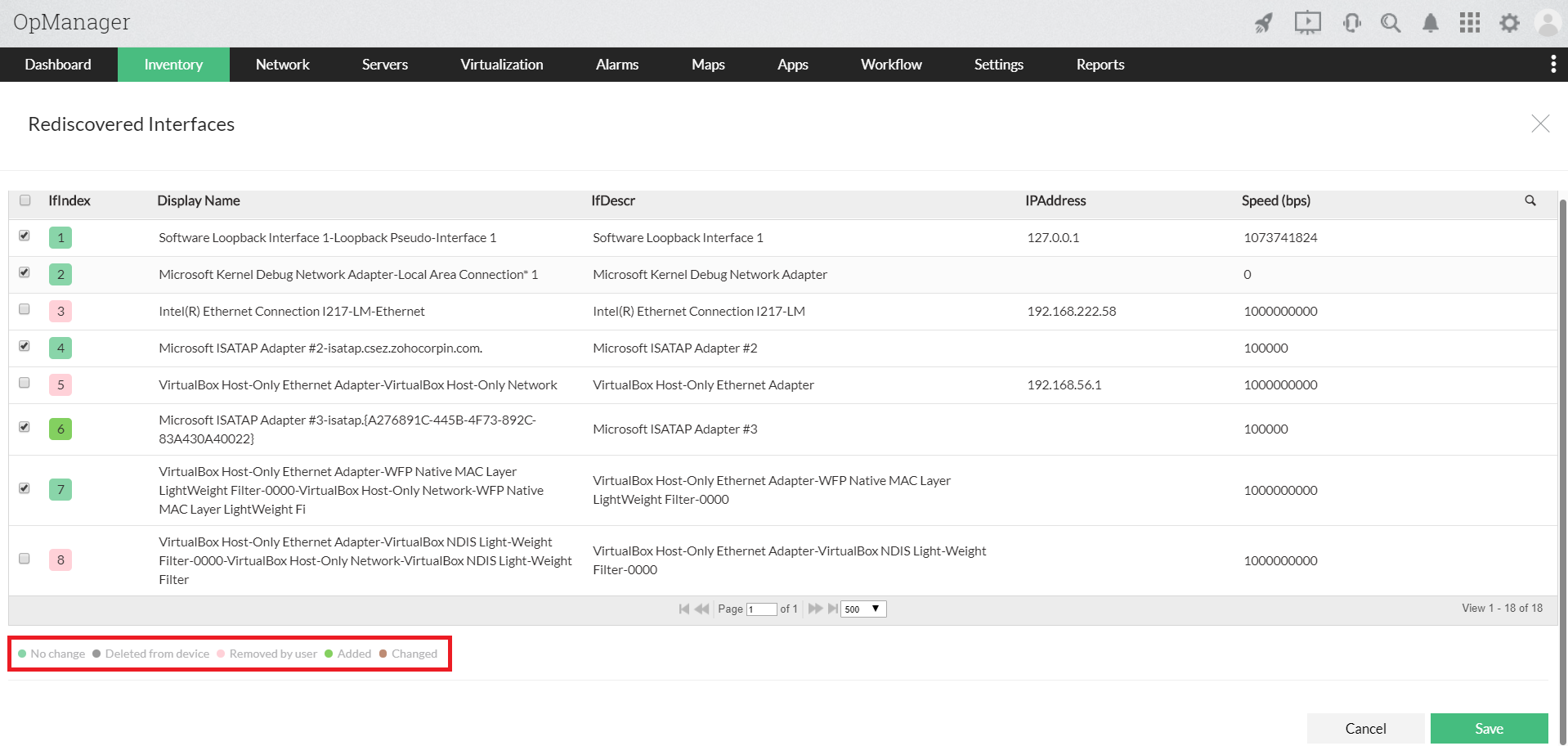Sort by the IfIndex column header
The width and height of the screenshot is (1568, 746).
(x=69, y=200)
